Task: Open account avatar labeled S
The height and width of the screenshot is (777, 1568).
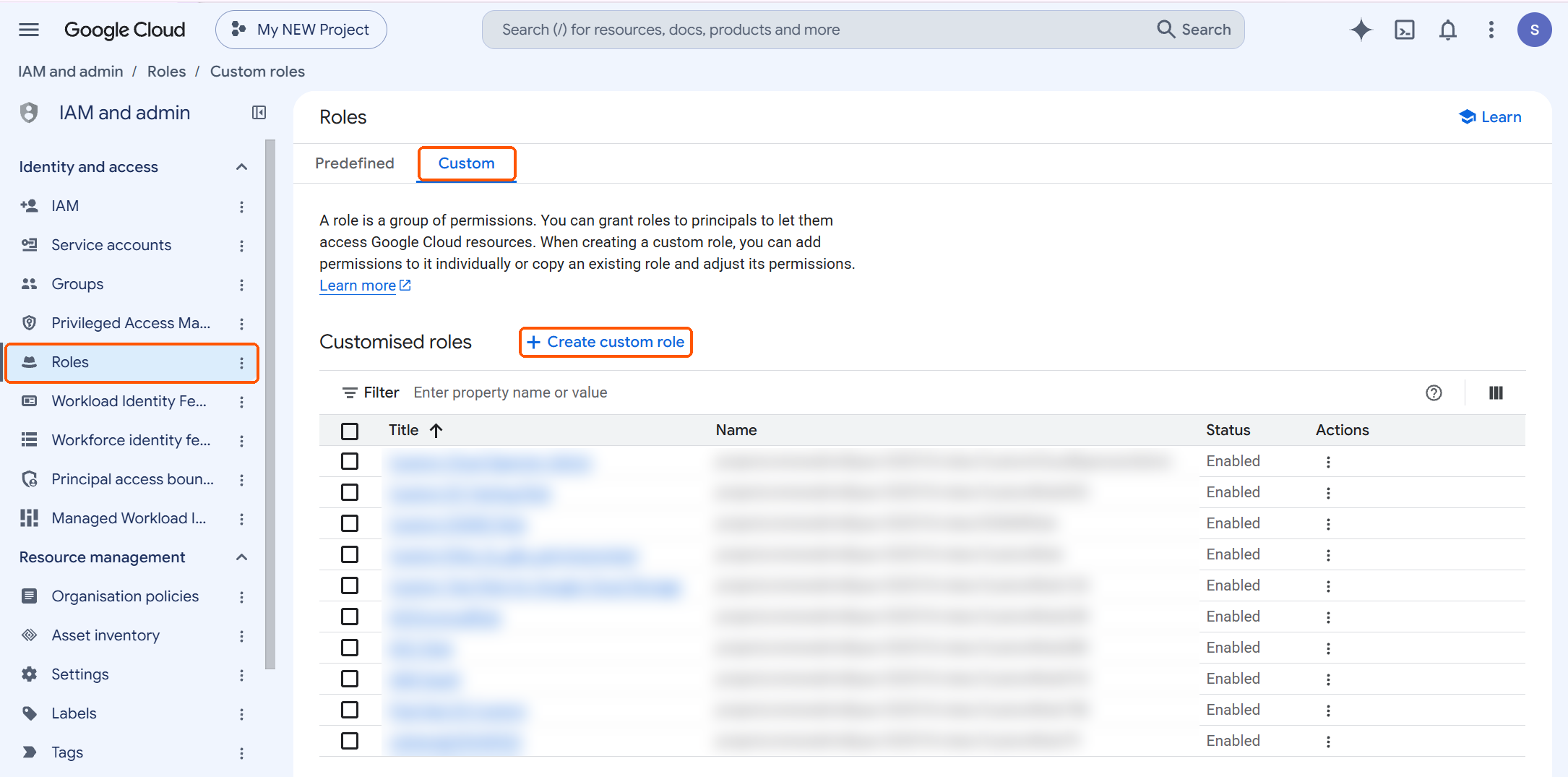Action: [1534, 30]
